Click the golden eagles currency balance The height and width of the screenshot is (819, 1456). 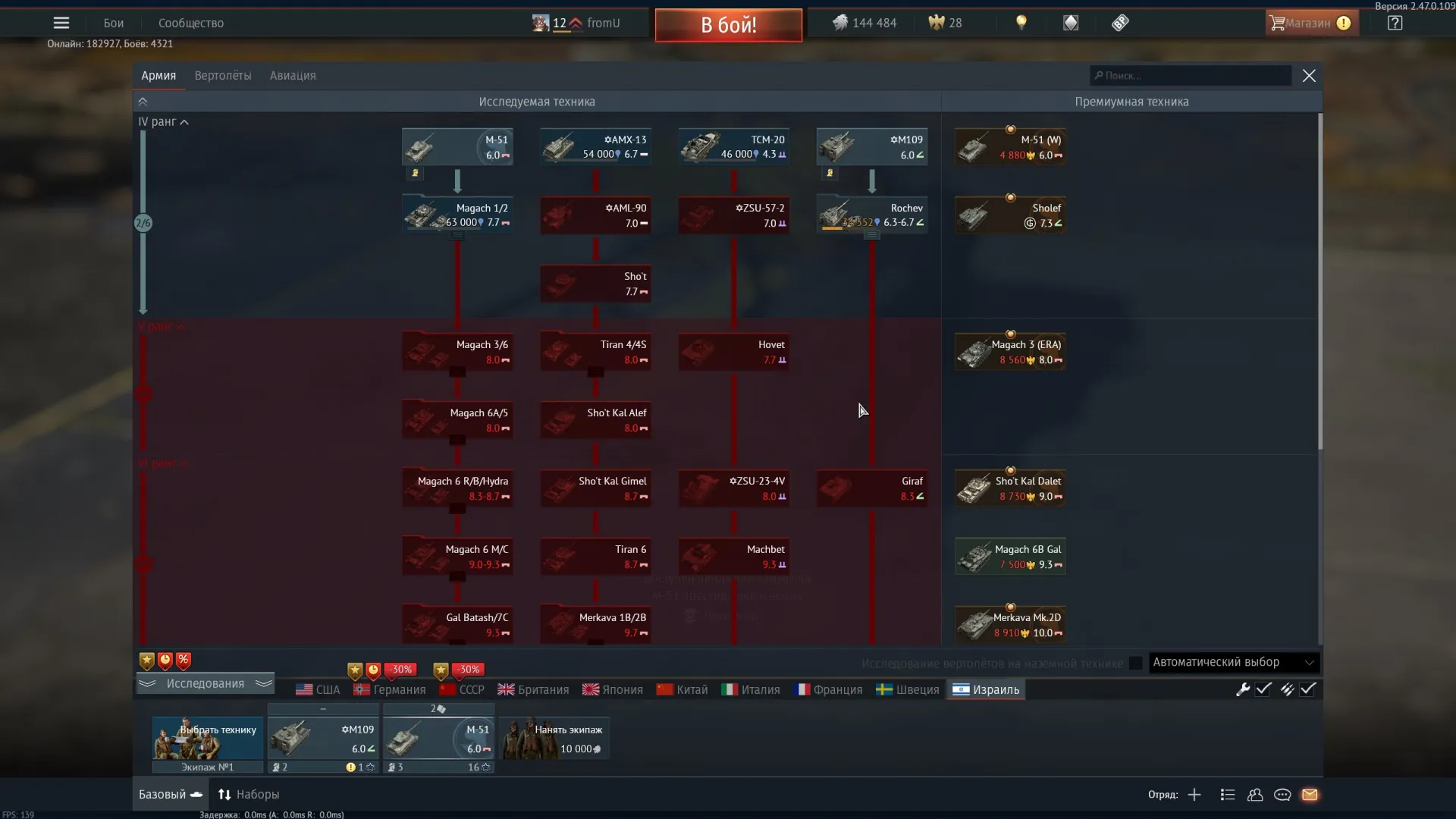tap(945, 23)
